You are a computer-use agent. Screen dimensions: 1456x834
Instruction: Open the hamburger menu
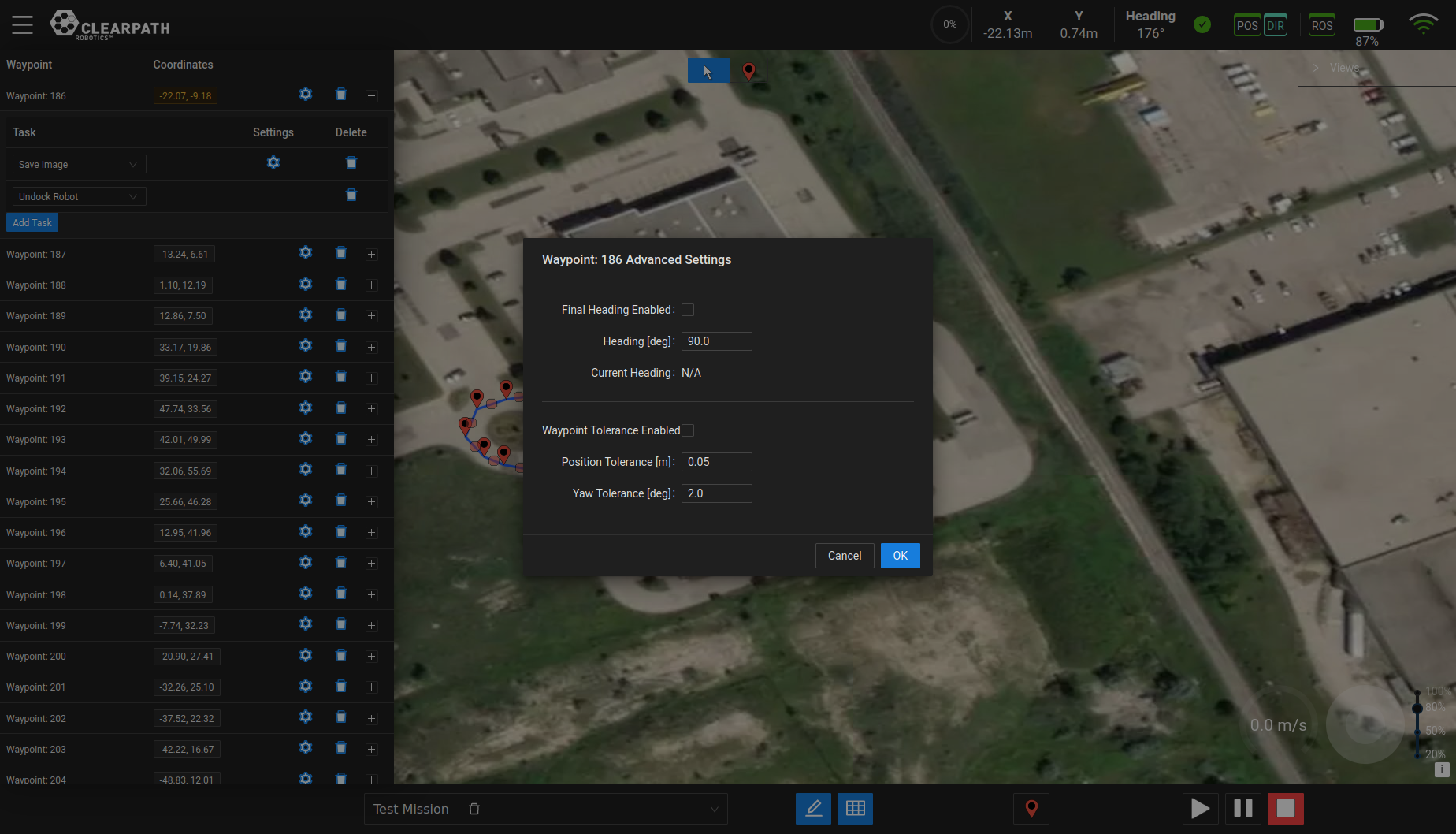tap(22, 25)
